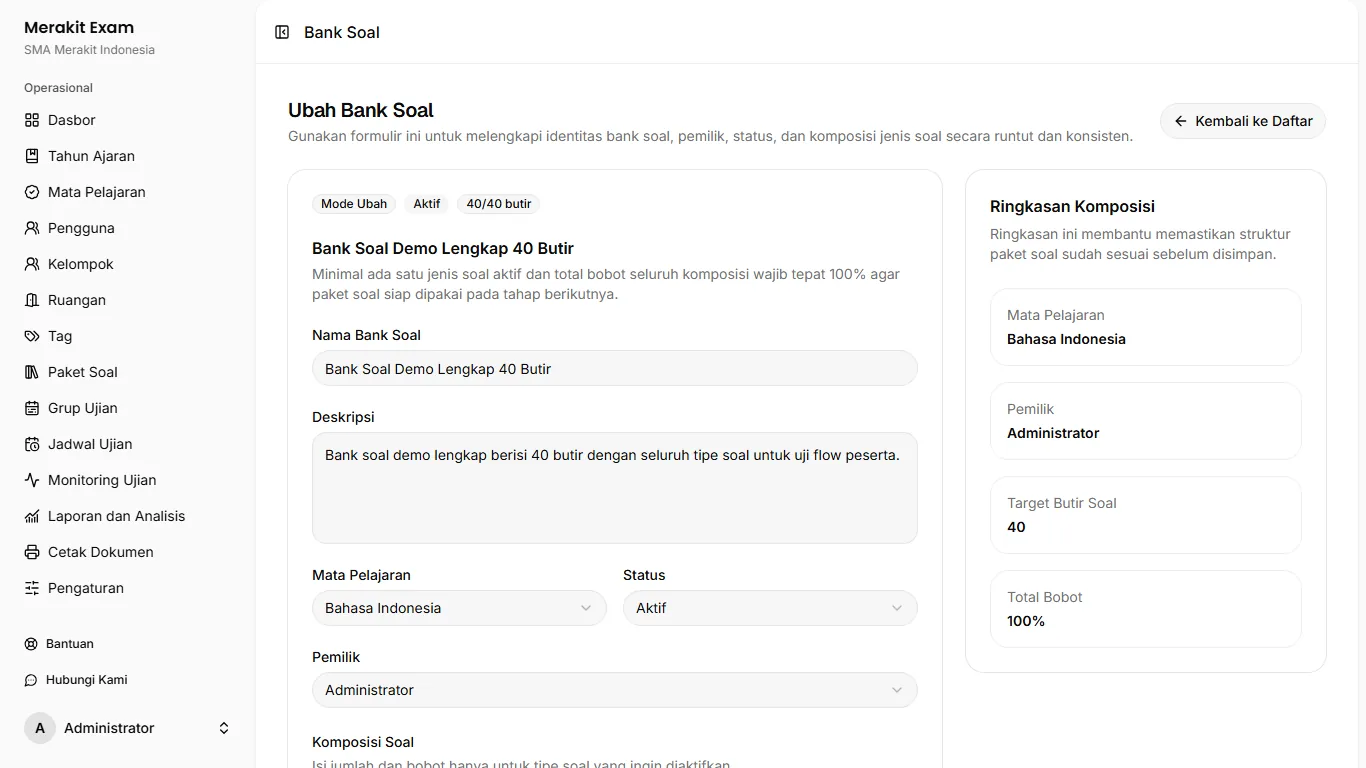Click the Ruangan building icon
Image resolution: width=1366 pixels, height=768 pixels.
pyautogui.click(x=32, y=300)
